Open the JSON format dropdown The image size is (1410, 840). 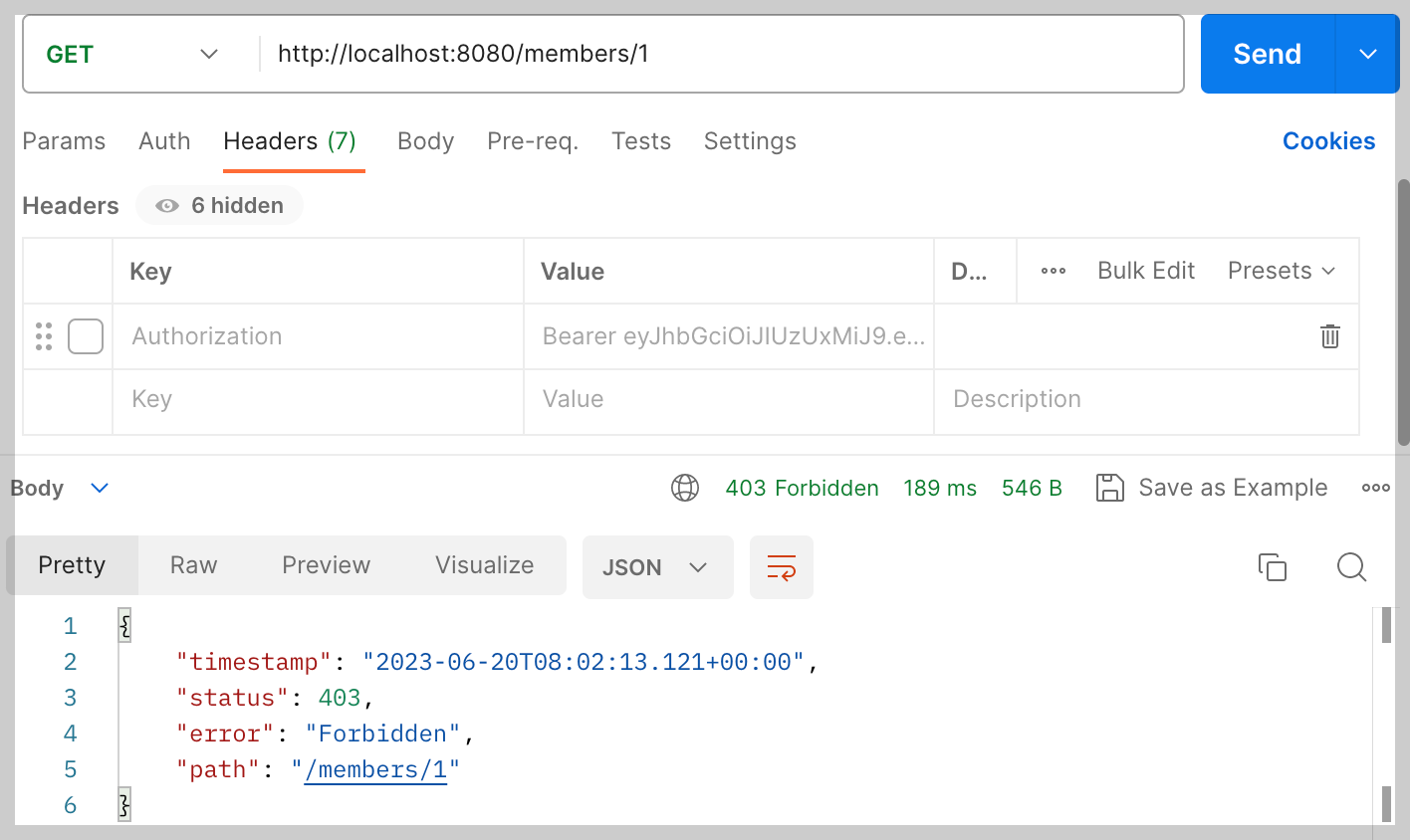tap(657, 567)
